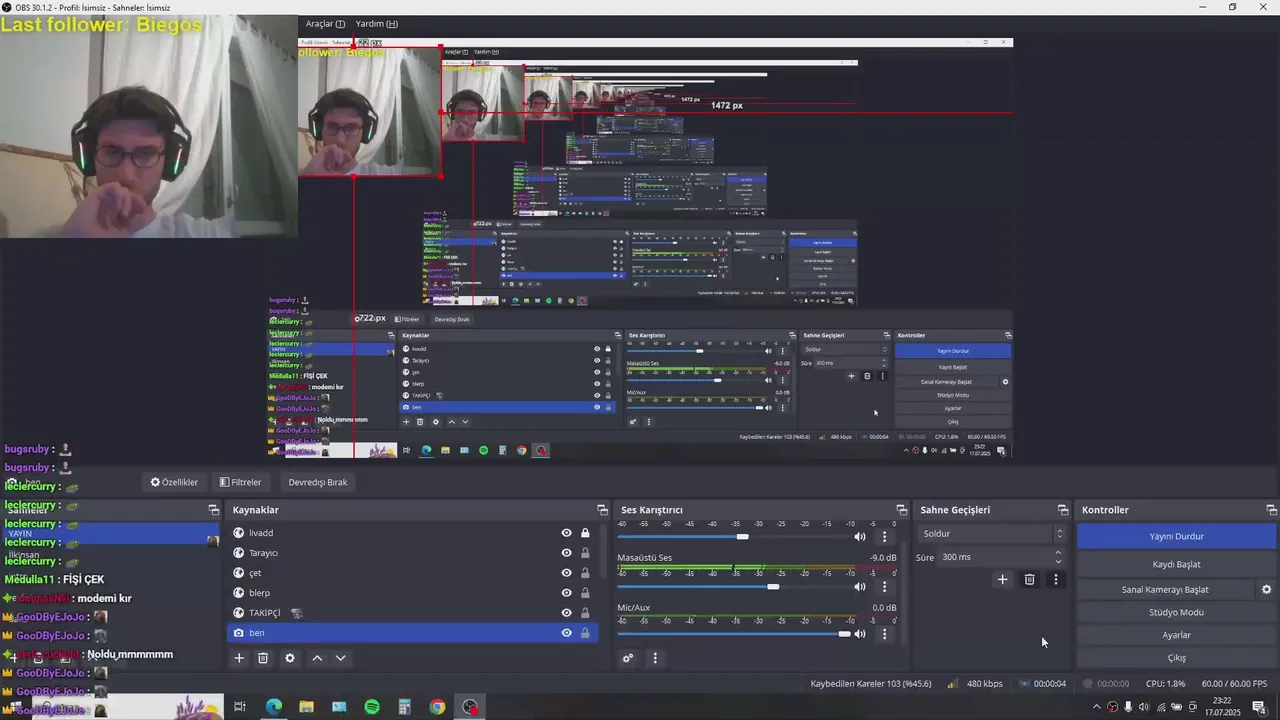The height and width of the screenshot is (720, 1280).
Task: Hide the livadd source
Action: (x=566, y=533)
